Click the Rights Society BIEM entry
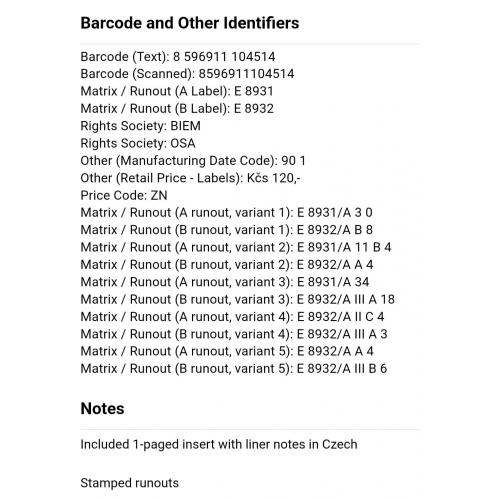The height and width of the screenshot is (500, 500). 141,126
